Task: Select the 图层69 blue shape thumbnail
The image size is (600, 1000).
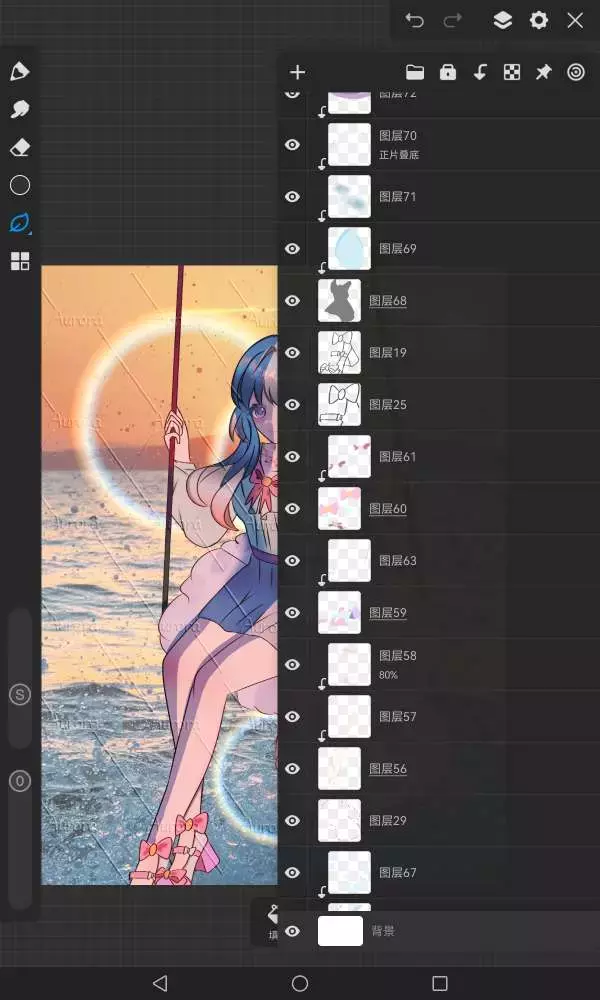Action: point(350,249)
